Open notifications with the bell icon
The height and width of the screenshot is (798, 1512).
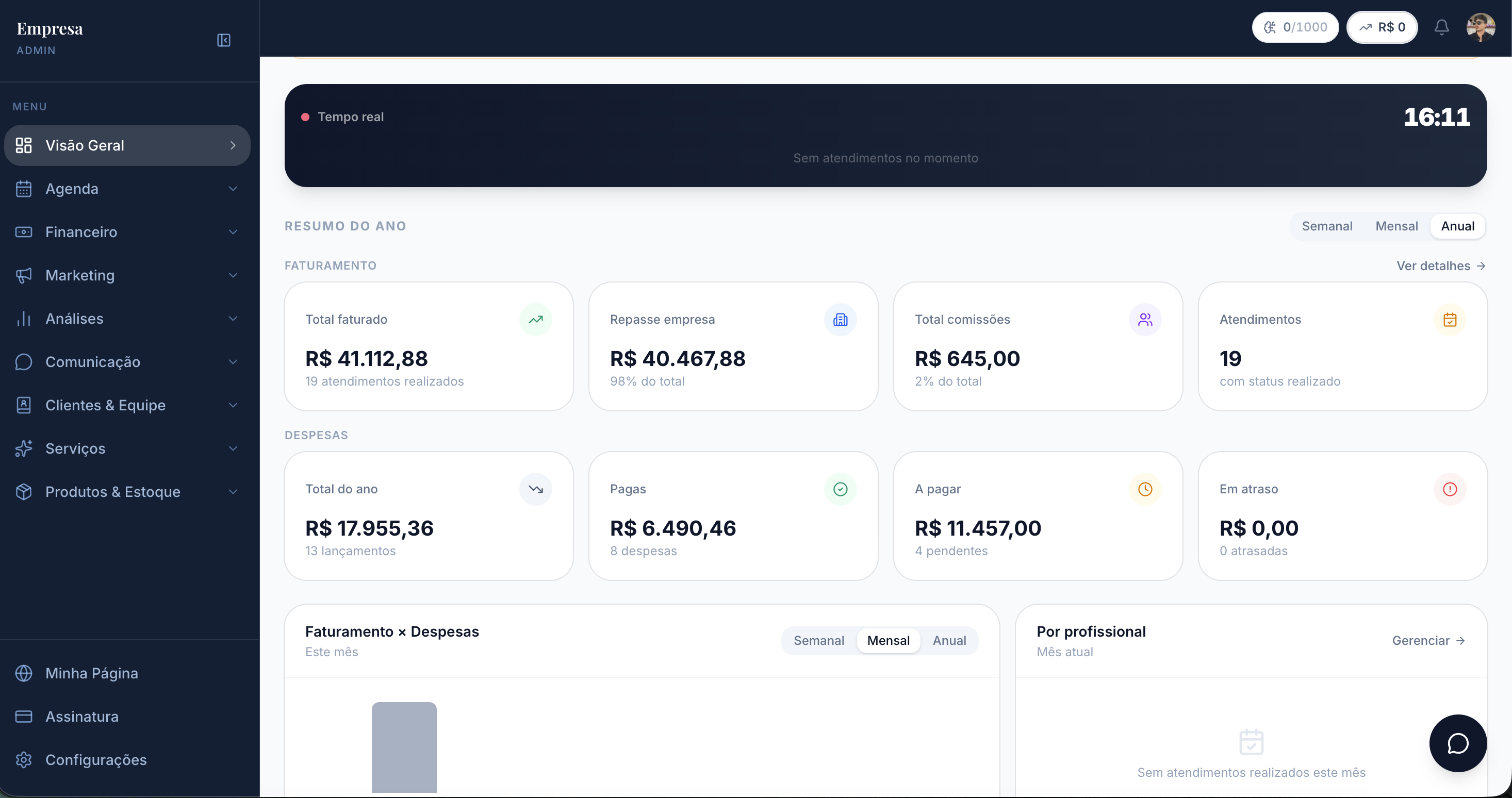1441,27
